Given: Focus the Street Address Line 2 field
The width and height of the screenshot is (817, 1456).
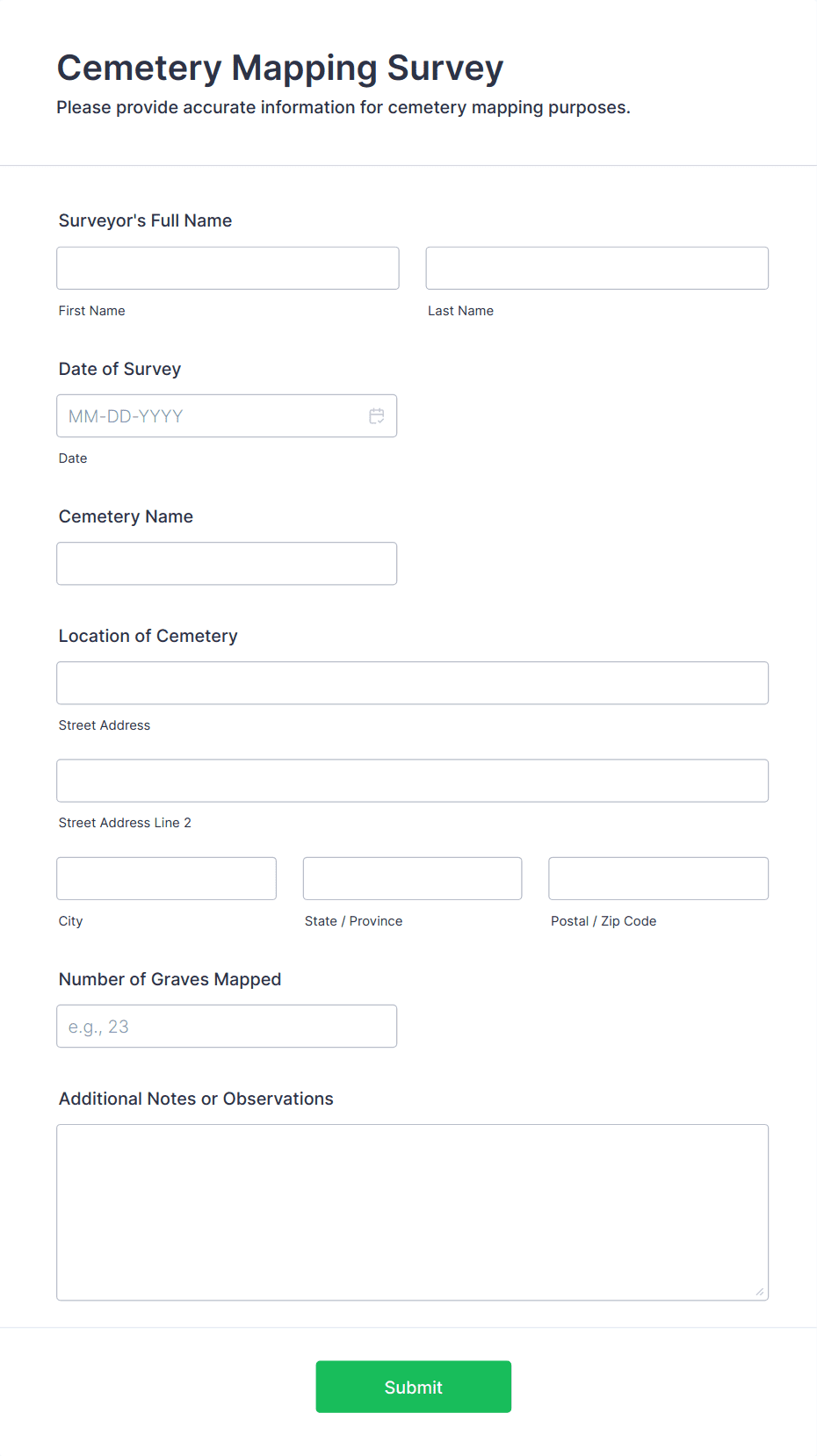Looking at the screenshot, I should pos(412,781).
